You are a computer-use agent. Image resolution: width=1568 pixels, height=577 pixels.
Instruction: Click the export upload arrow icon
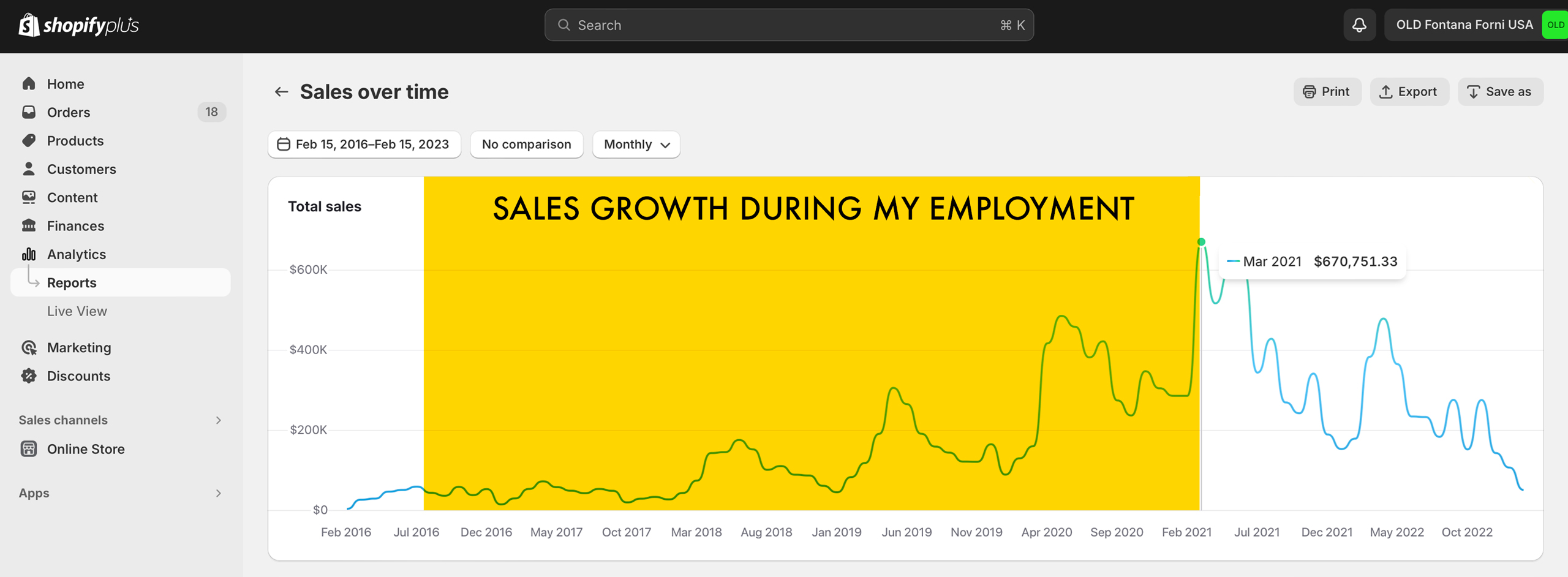pos(1386,92)
